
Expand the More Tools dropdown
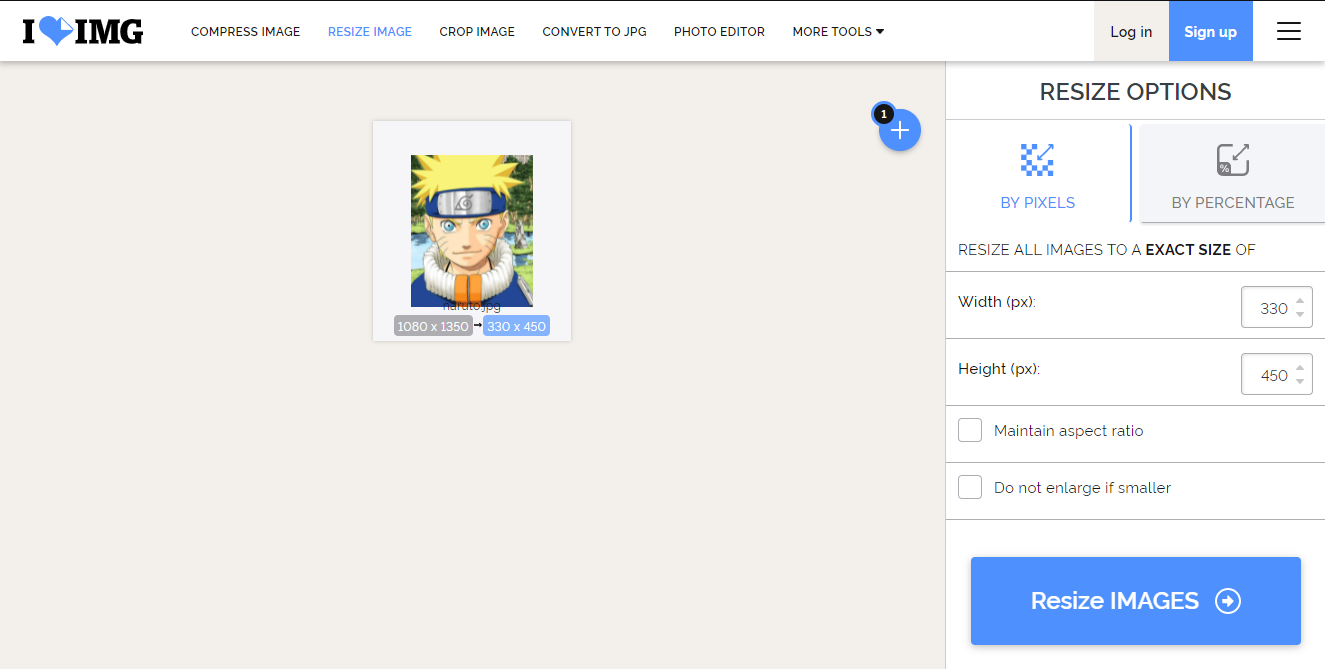tap(838, 32)
